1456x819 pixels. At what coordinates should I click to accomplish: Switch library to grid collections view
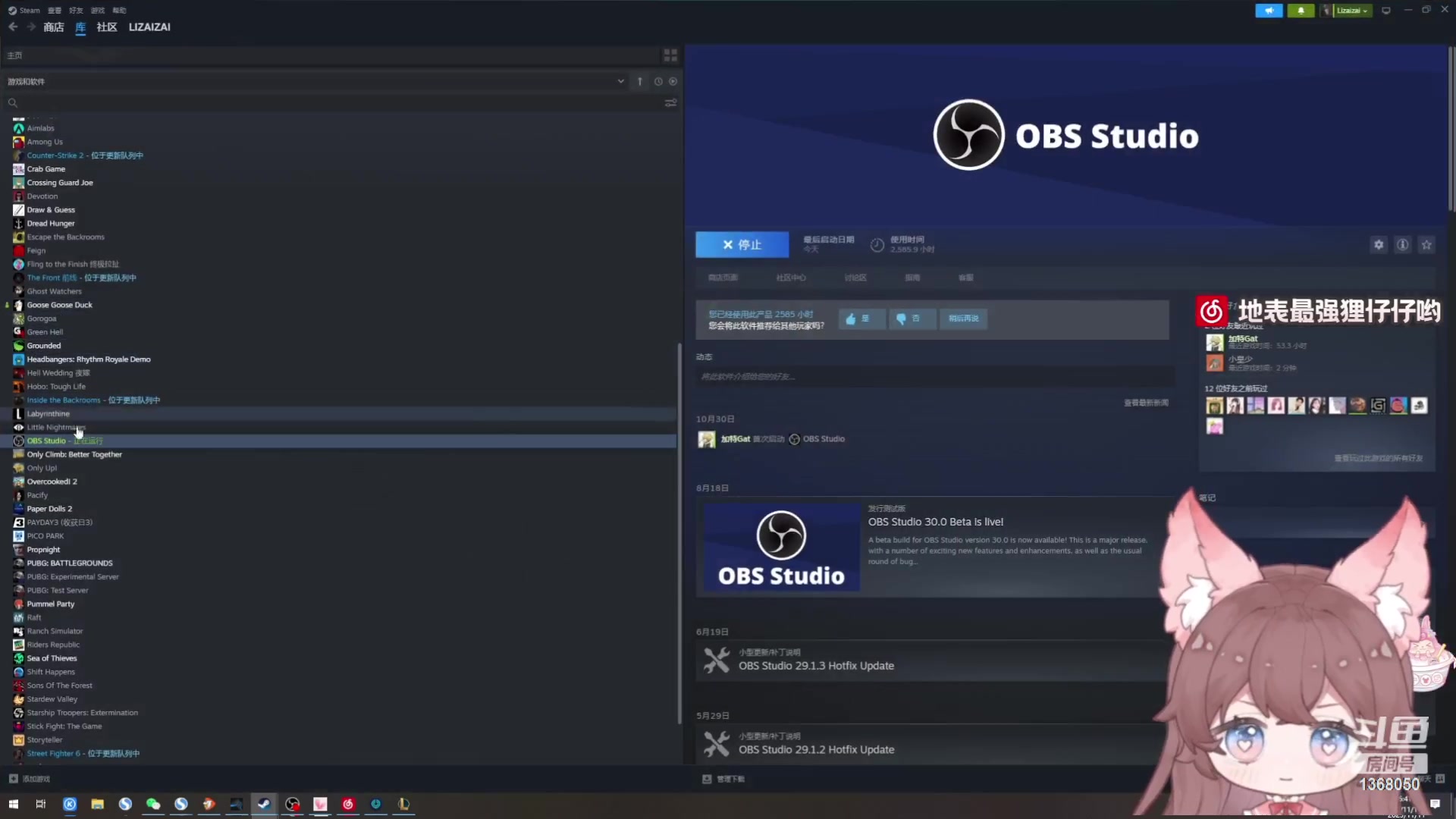click(670, 55)
